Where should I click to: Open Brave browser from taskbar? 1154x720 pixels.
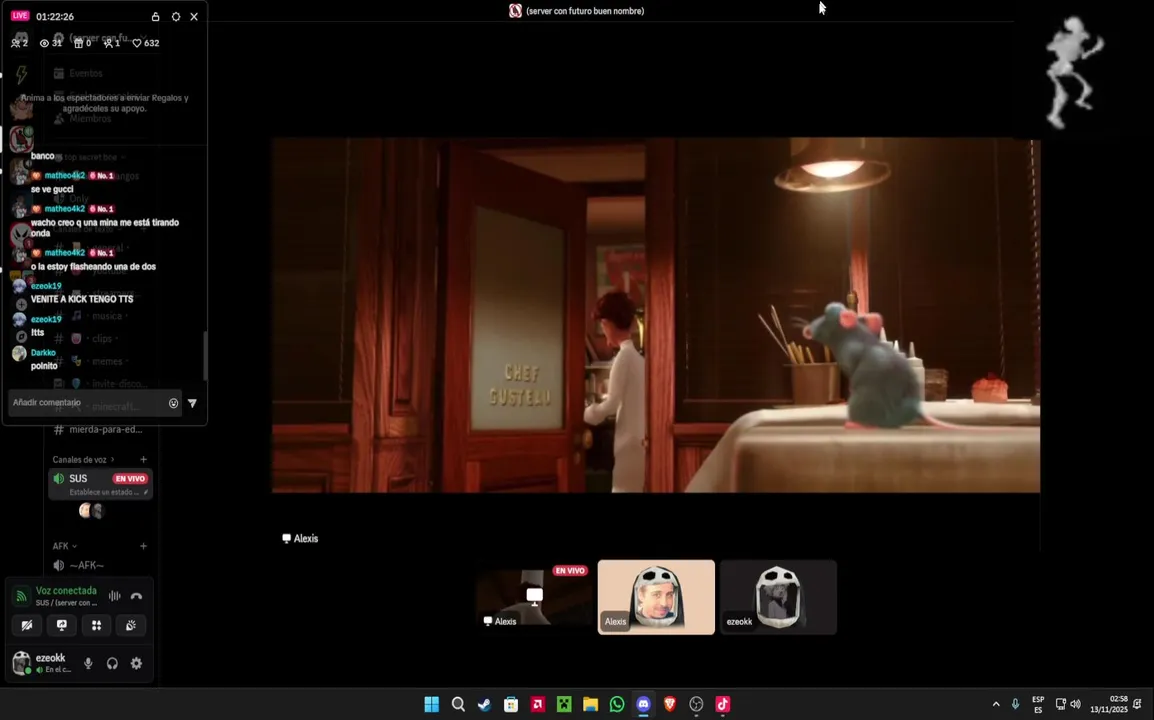(670, 705)
